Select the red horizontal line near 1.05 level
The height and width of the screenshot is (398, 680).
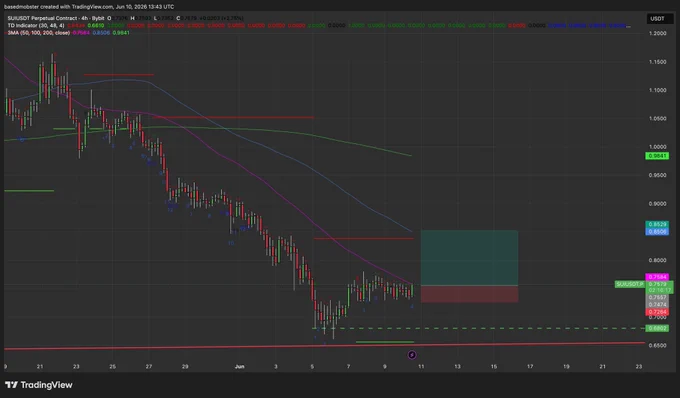232,117
